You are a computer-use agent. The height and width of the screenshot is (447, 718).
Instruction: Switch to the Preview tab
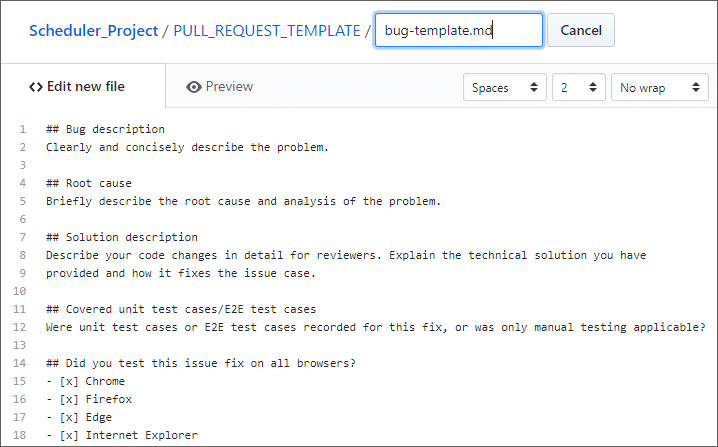pyautogui.click(x=219, y=87)
